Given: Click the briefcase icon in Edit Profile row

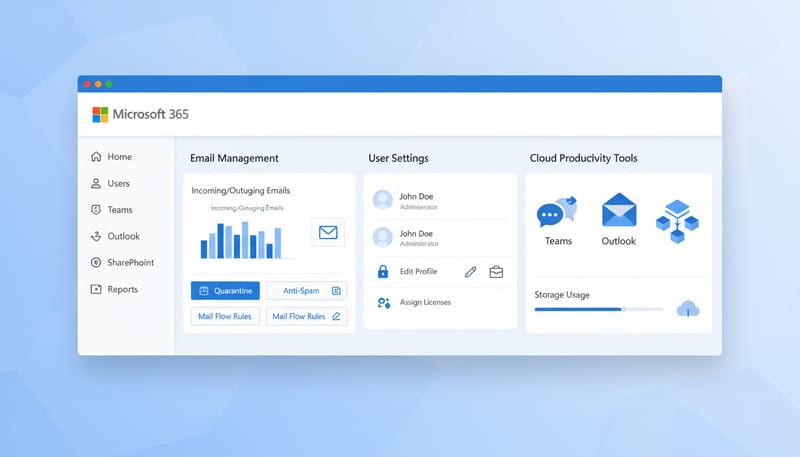Looking at the screenshot, I should tap(496, 272).
